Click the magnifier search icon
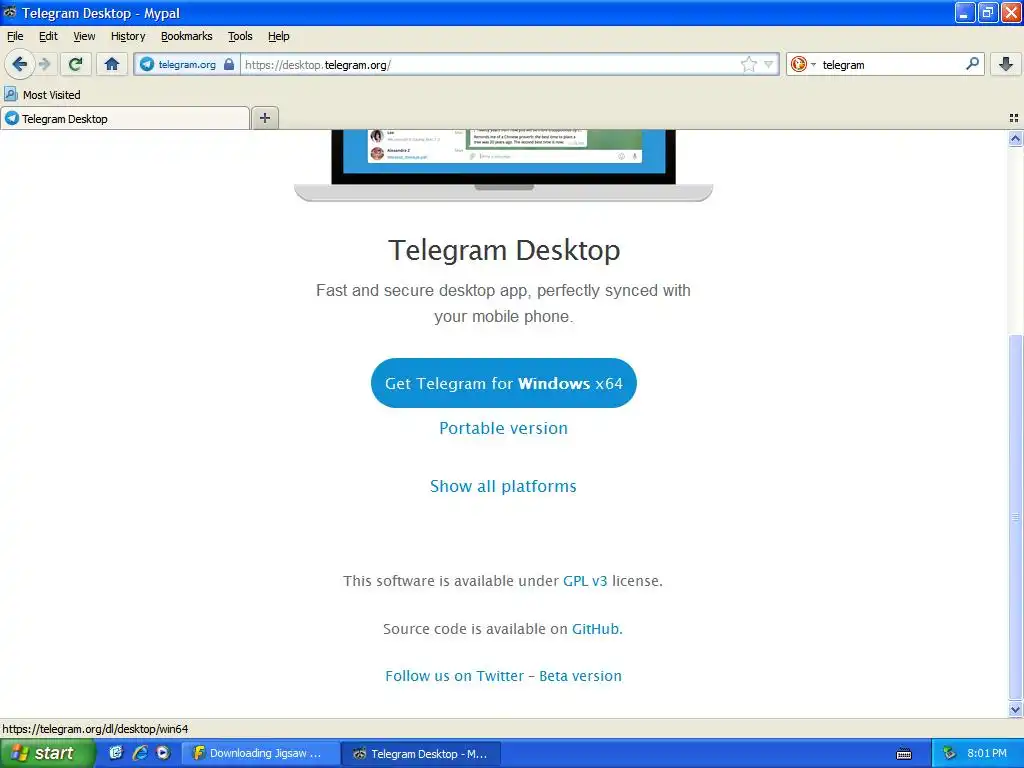Image resolution: width=1024 pixels, height=768 pixels. 972,64
